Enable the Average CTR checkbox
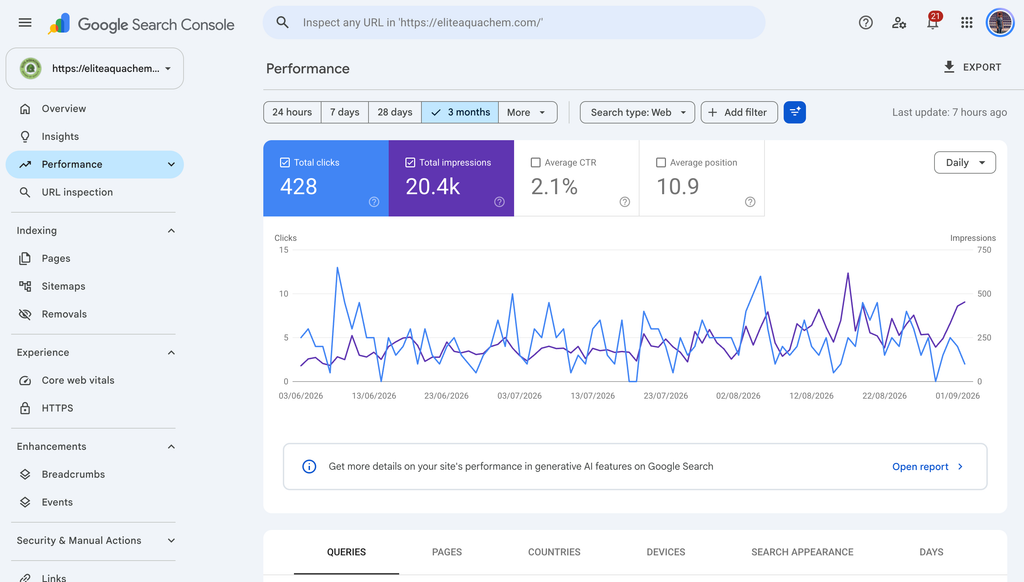Viewport: 1024px width, 582px height. 536,163
